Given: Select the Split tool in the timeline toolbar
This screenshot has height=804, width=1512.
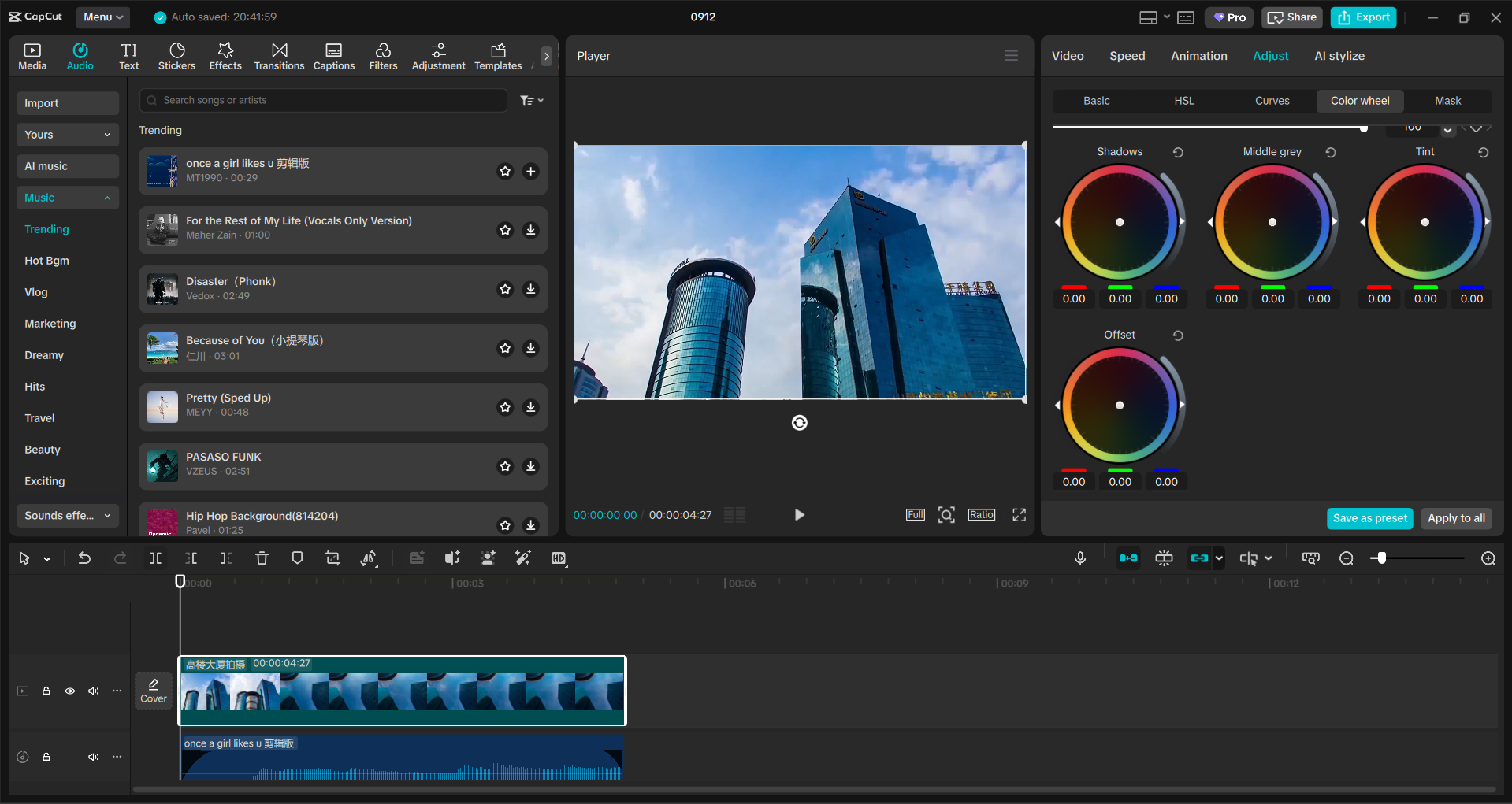Looking at the screenshot, I should (154, 558).
